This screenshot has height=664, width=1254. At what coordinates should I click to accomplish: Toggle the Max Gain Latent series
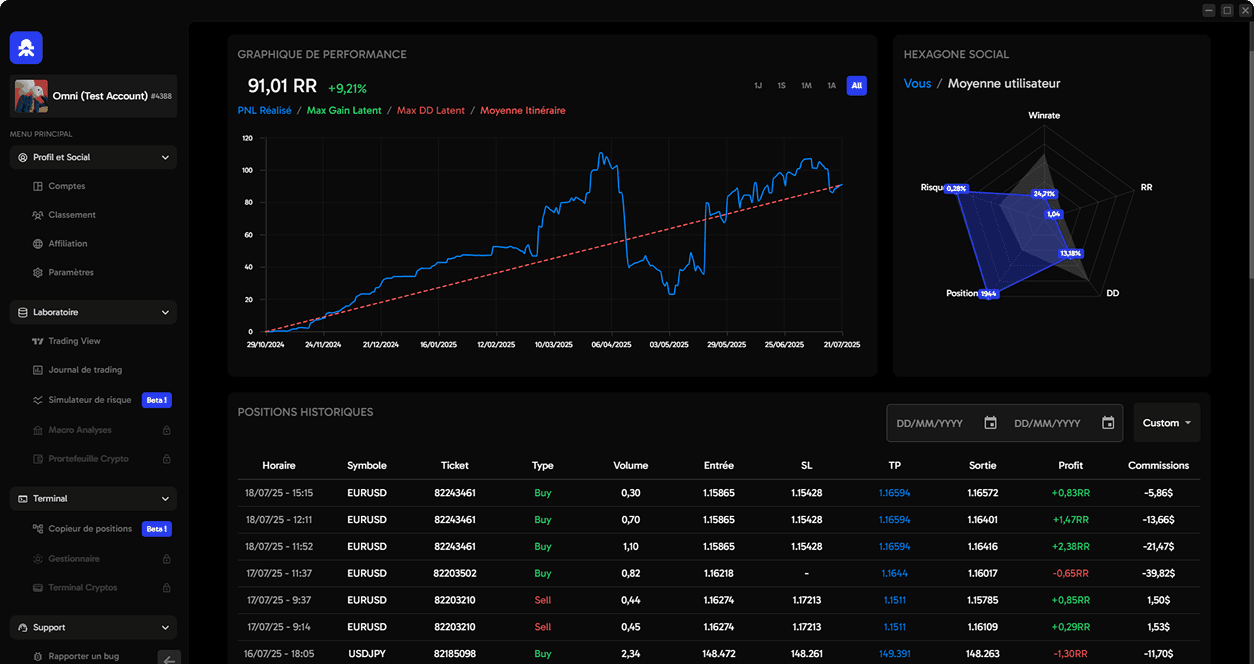click(x=344, y=110)
